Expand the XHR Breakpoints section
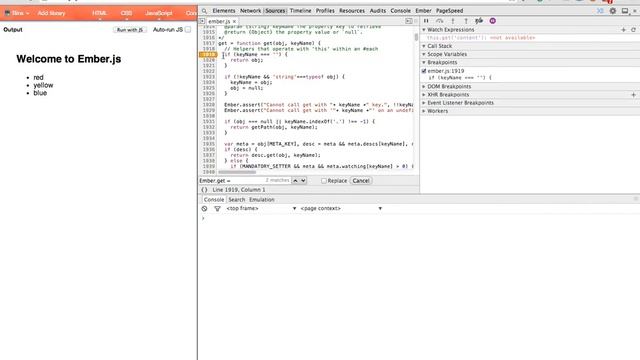Image resolution: width=640 pixels, height=360 pixels. coord(424,95)
